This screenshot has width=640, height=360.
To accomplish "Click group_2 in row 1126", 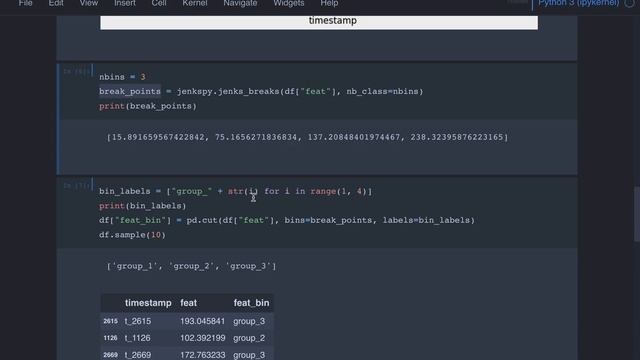I will [249, 338].
